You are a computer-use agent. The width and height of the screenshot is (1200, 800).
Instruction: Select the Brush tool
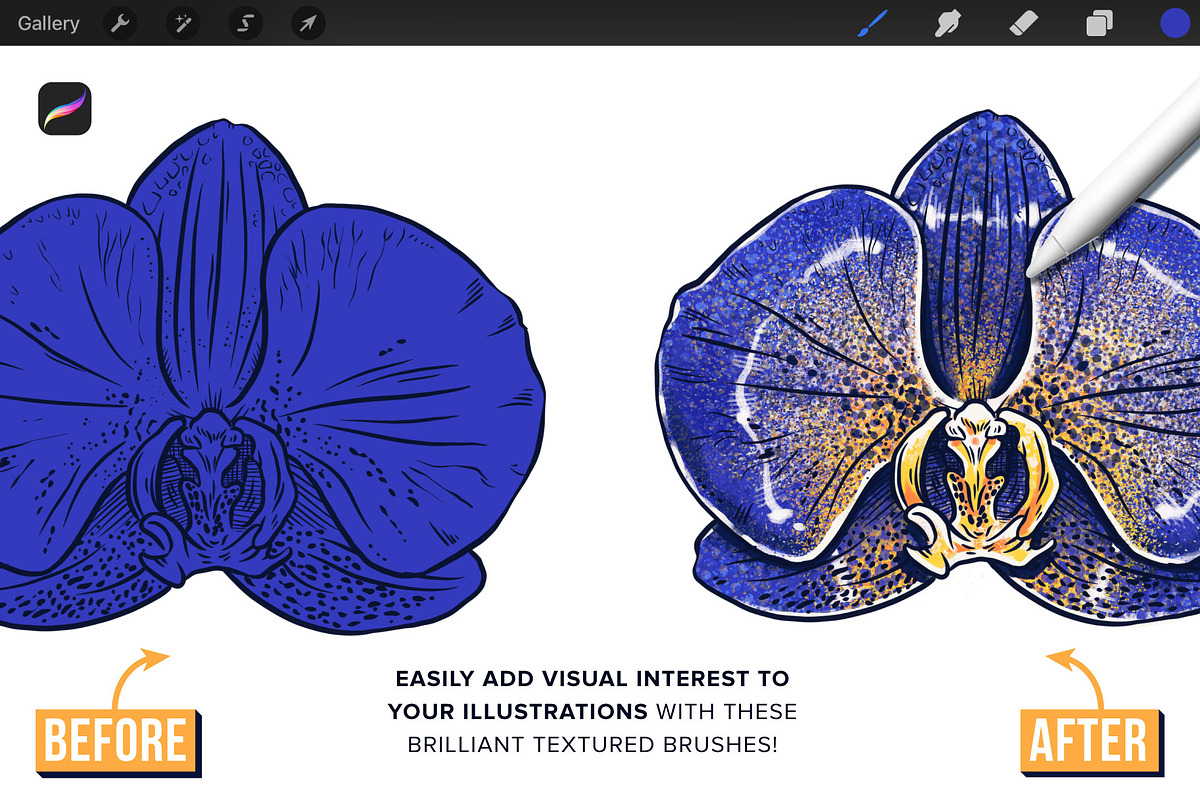click(873, 23)
